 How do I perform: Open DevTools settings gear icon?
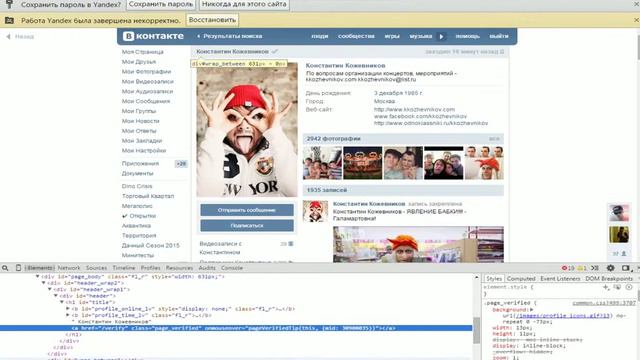(610, 268)
